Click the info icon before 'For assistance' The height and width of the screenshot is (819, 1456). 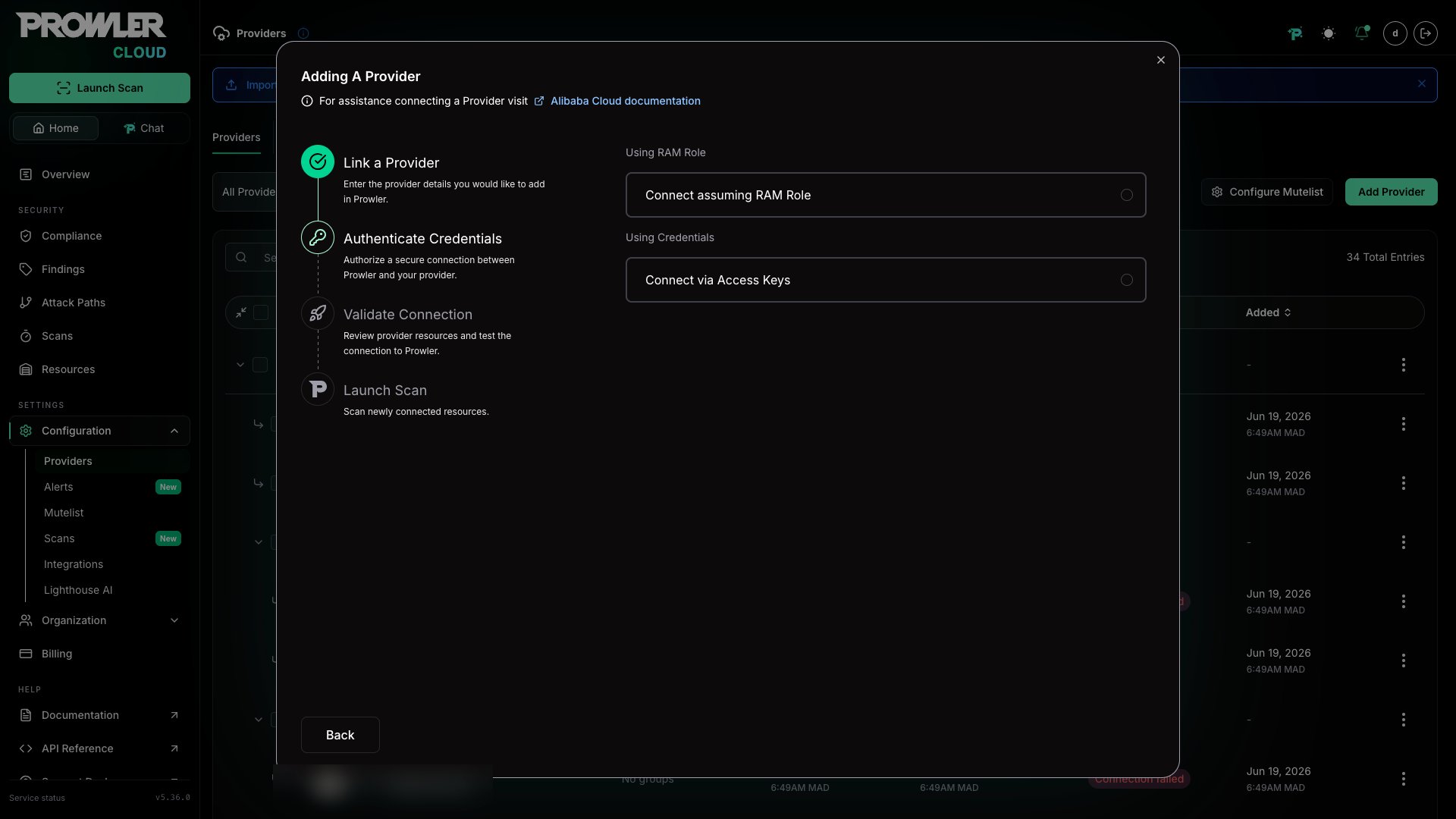[307, 101]
